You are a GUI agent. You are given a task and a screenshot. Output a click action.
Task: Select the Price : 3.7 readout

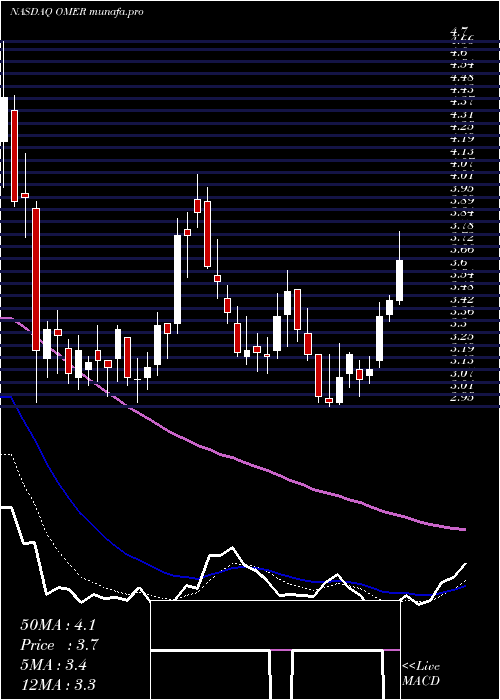(59, 645)
